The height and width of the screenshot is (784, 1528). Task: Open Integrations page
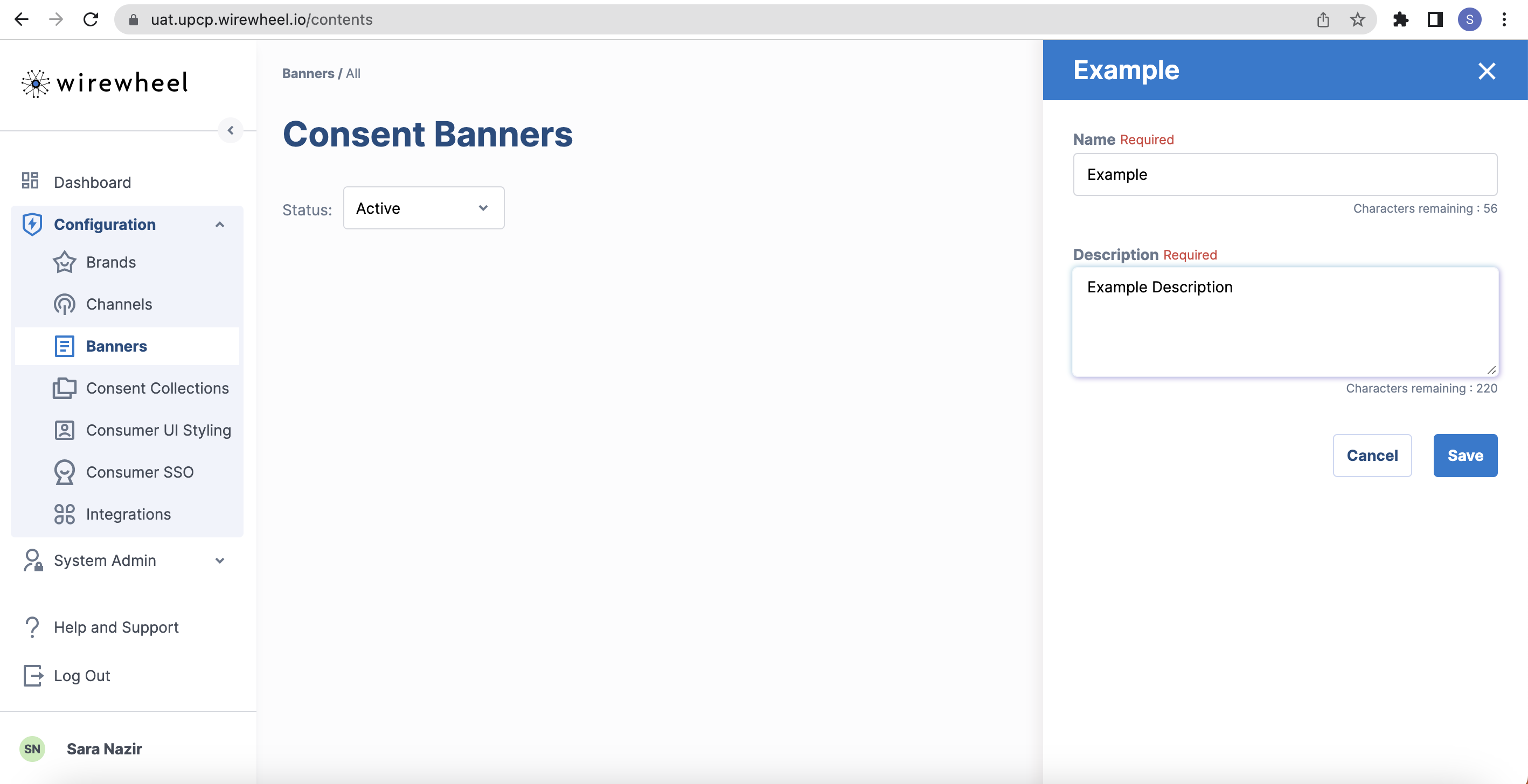128,514
